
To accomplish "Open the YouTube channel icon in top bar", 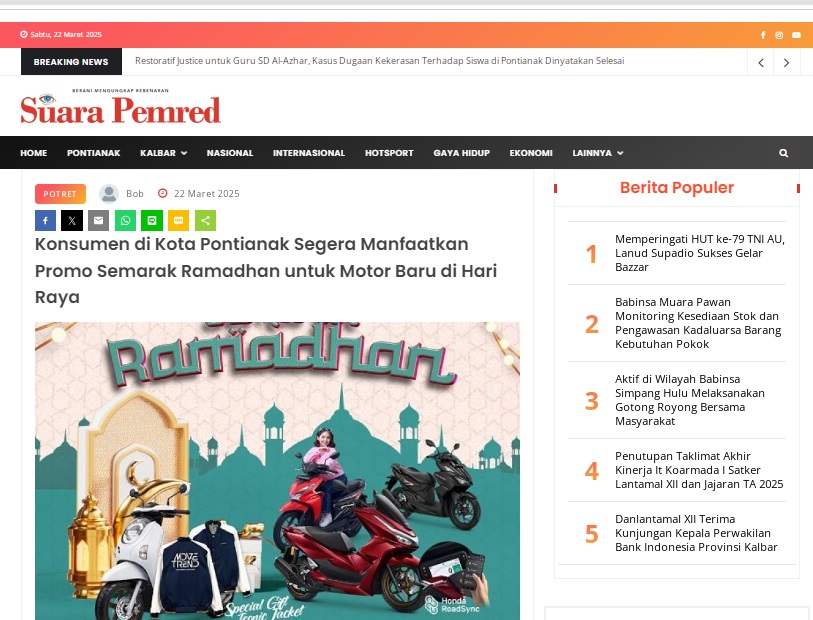I will click(796, 35).
